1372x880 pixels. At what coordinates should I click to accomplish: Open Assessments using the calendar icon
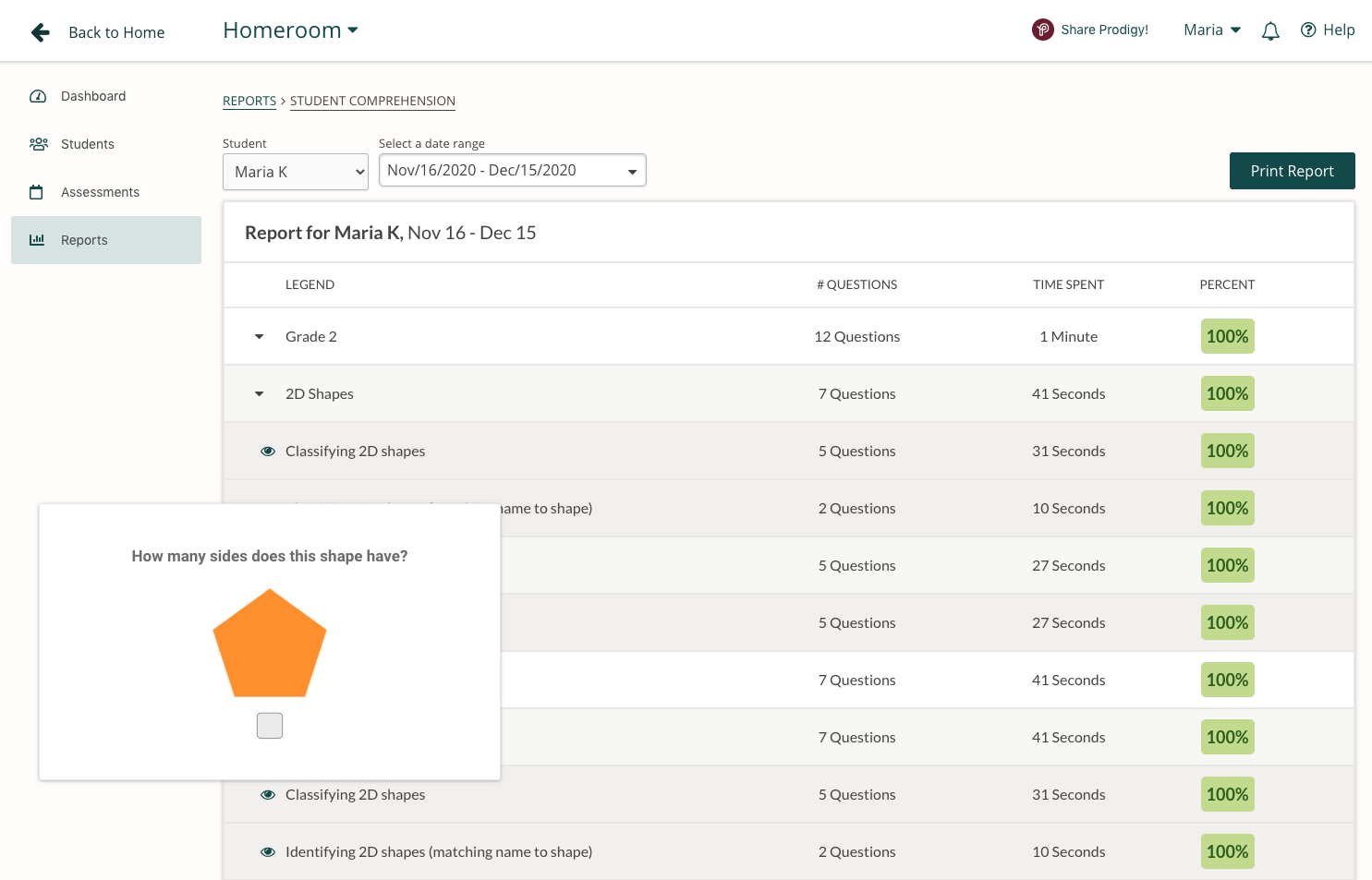coord(37,192)
